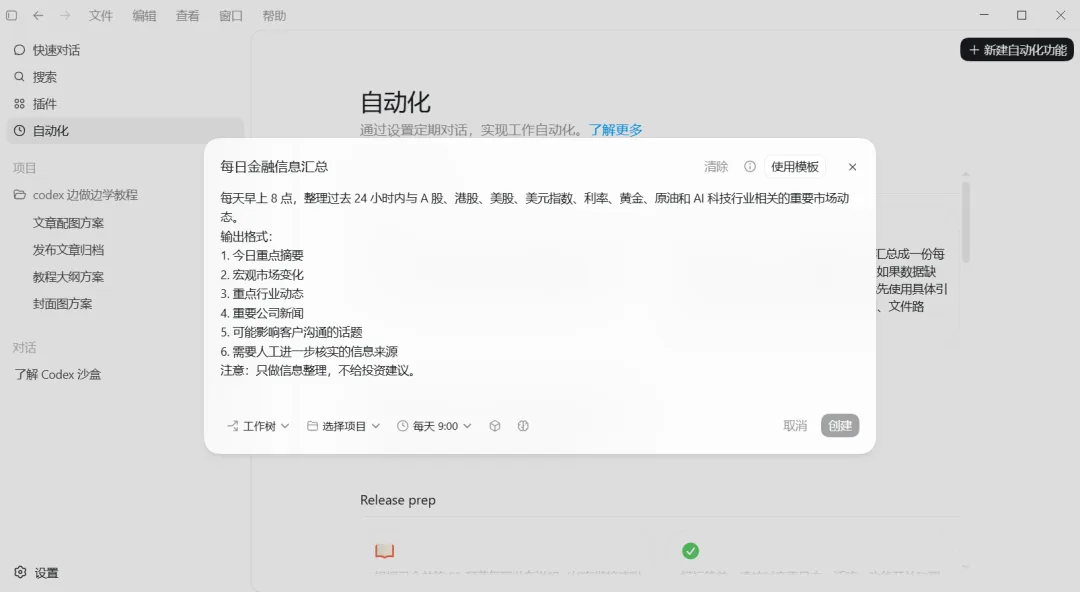The image size is (1080, 592).
Task: Click the brain reasoning icon in dialog
Action: coord(523,426)
